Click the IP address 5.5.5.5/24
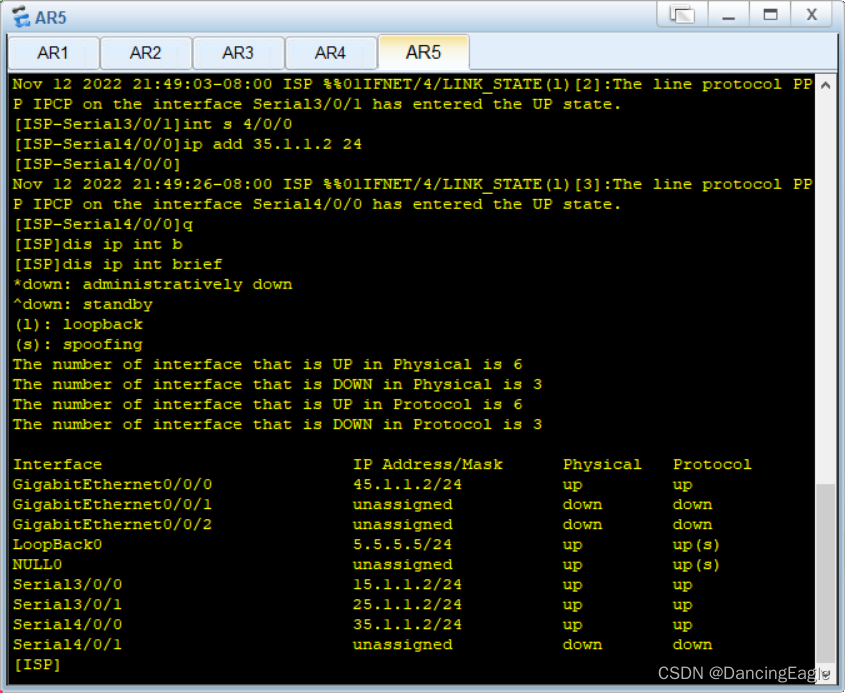 [403, 544]
